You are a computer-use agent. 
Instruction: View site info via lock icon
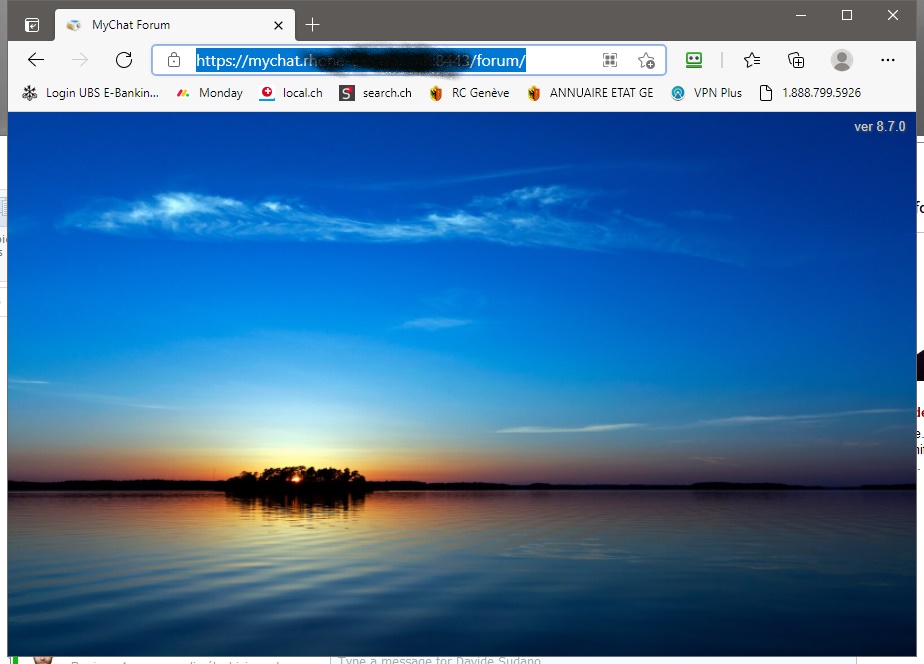(174, 61)
